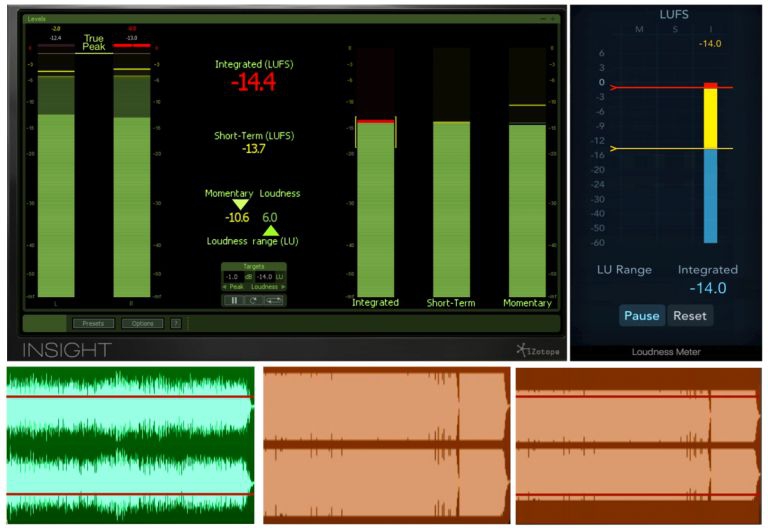Screen dimensions: 768x529
Task: Click the Loudness Meter title label
Action: pyautogui.click(x=666, y=352)
